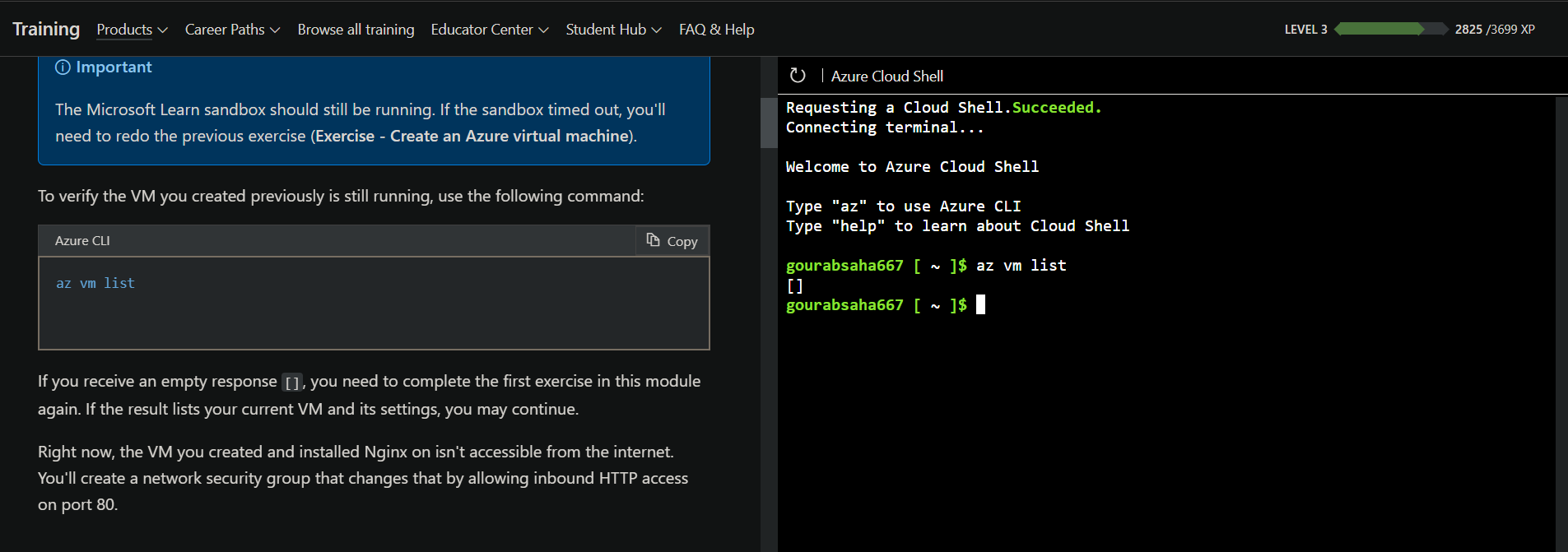Open the FAQ & Help page
The height and width of the screenshot is (552, 1568).
pos(716,30)
